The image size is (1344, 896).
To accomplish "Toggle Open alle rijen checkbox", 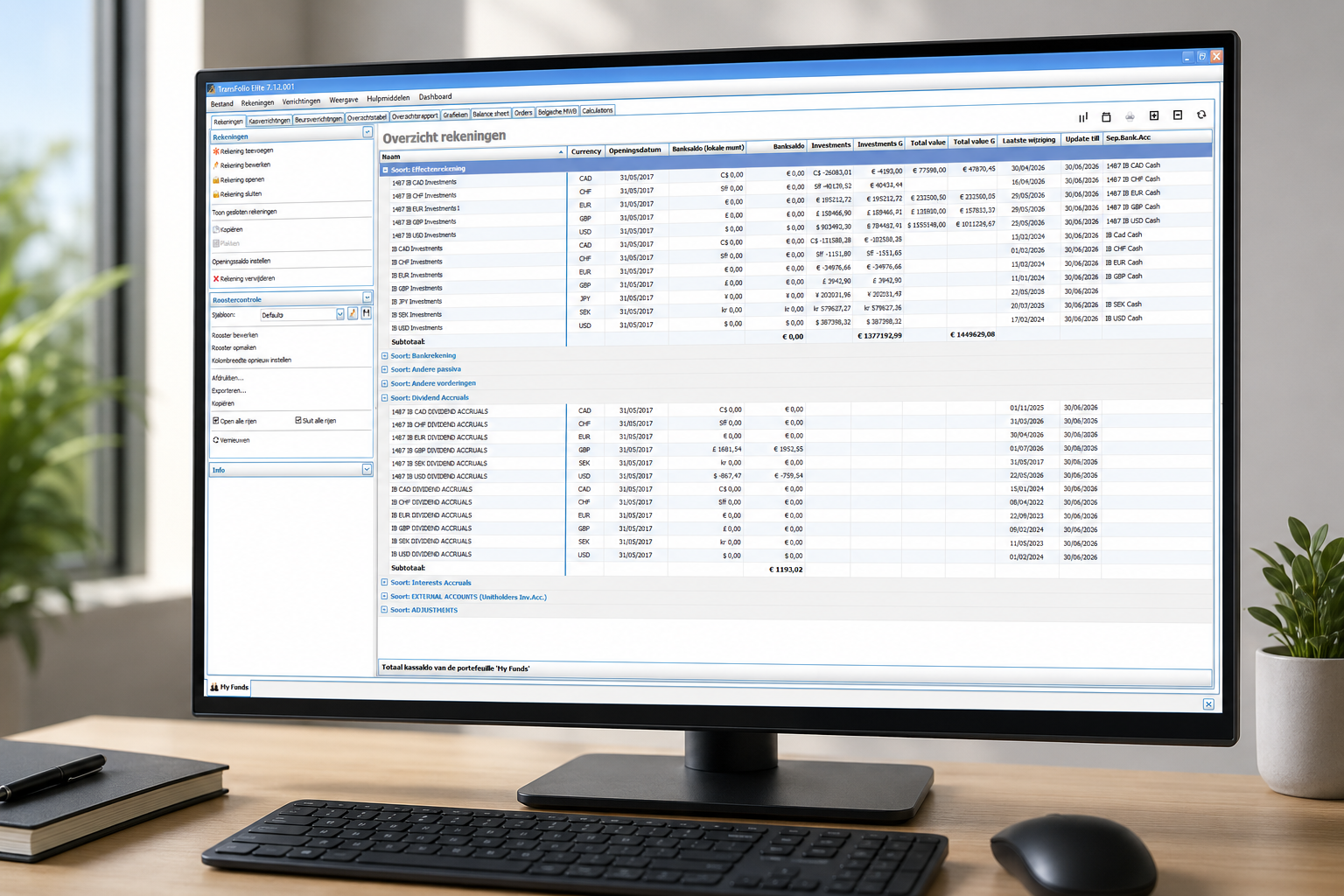I will [x=215, y=421].
